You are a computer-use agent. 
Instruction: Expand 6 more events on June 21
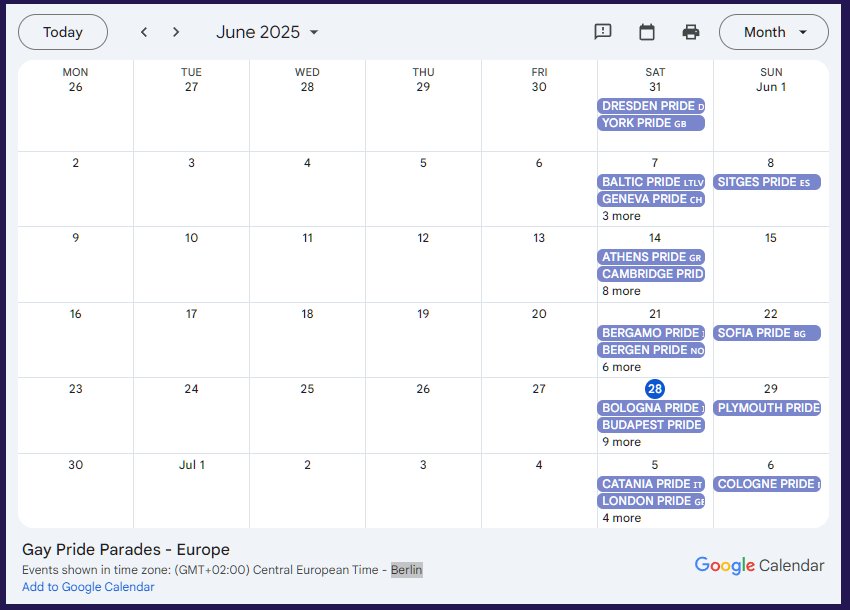pos(621,367)
